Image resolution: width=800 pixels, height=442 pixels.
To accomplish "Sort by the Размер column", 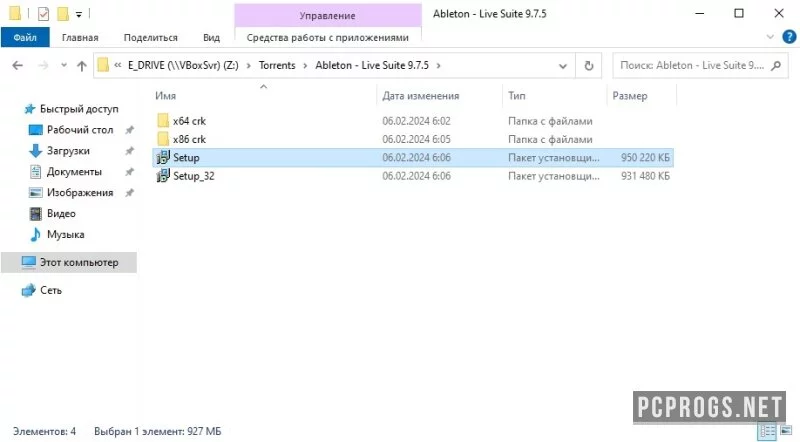I will [x=630, y=95].
